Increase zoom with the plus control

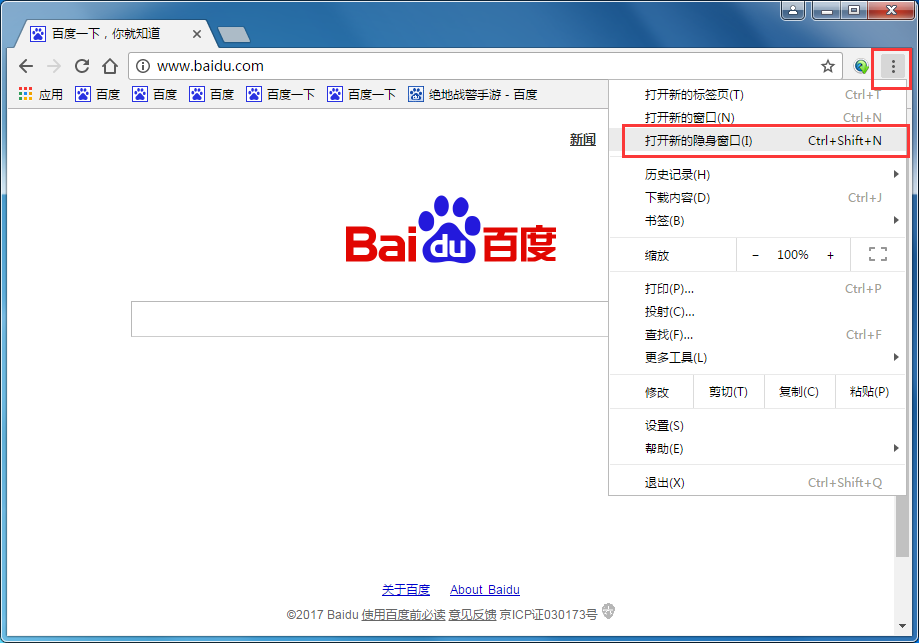point(830,254)
